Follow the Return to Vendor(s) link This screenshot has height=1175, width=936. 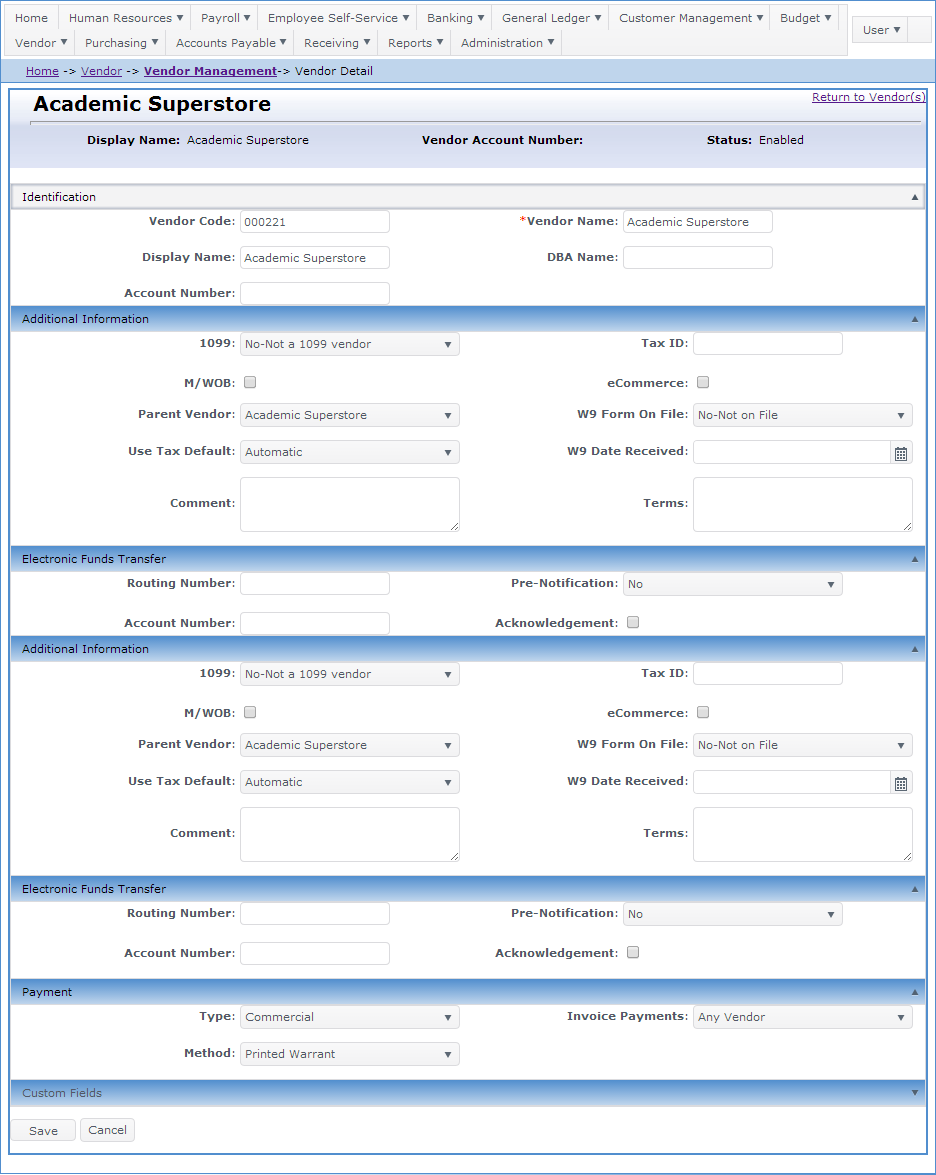(868, 97)
